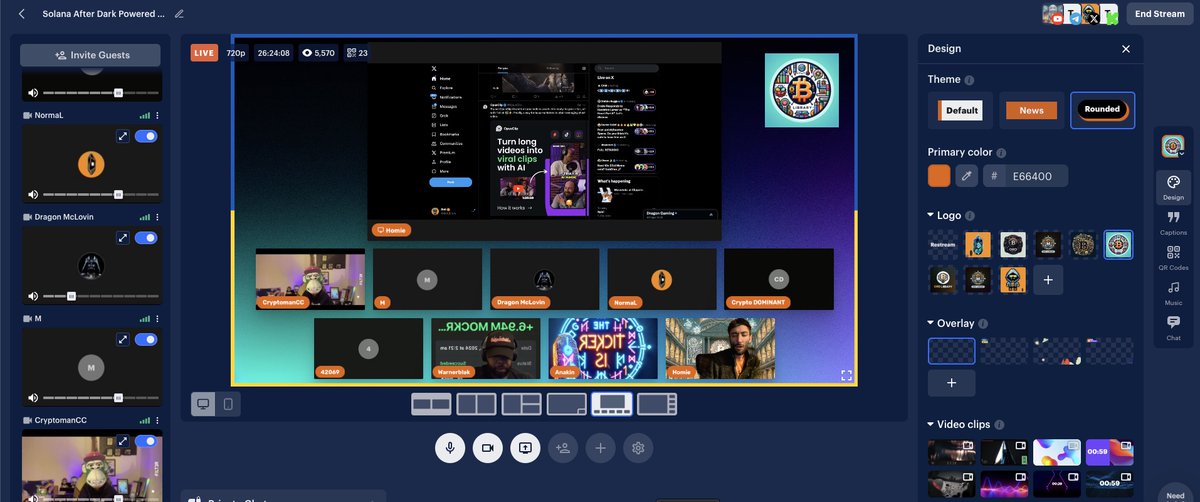This screenshot has width=1200, height=502.
Task: Open more options for guest M
Action: point(157,318)
